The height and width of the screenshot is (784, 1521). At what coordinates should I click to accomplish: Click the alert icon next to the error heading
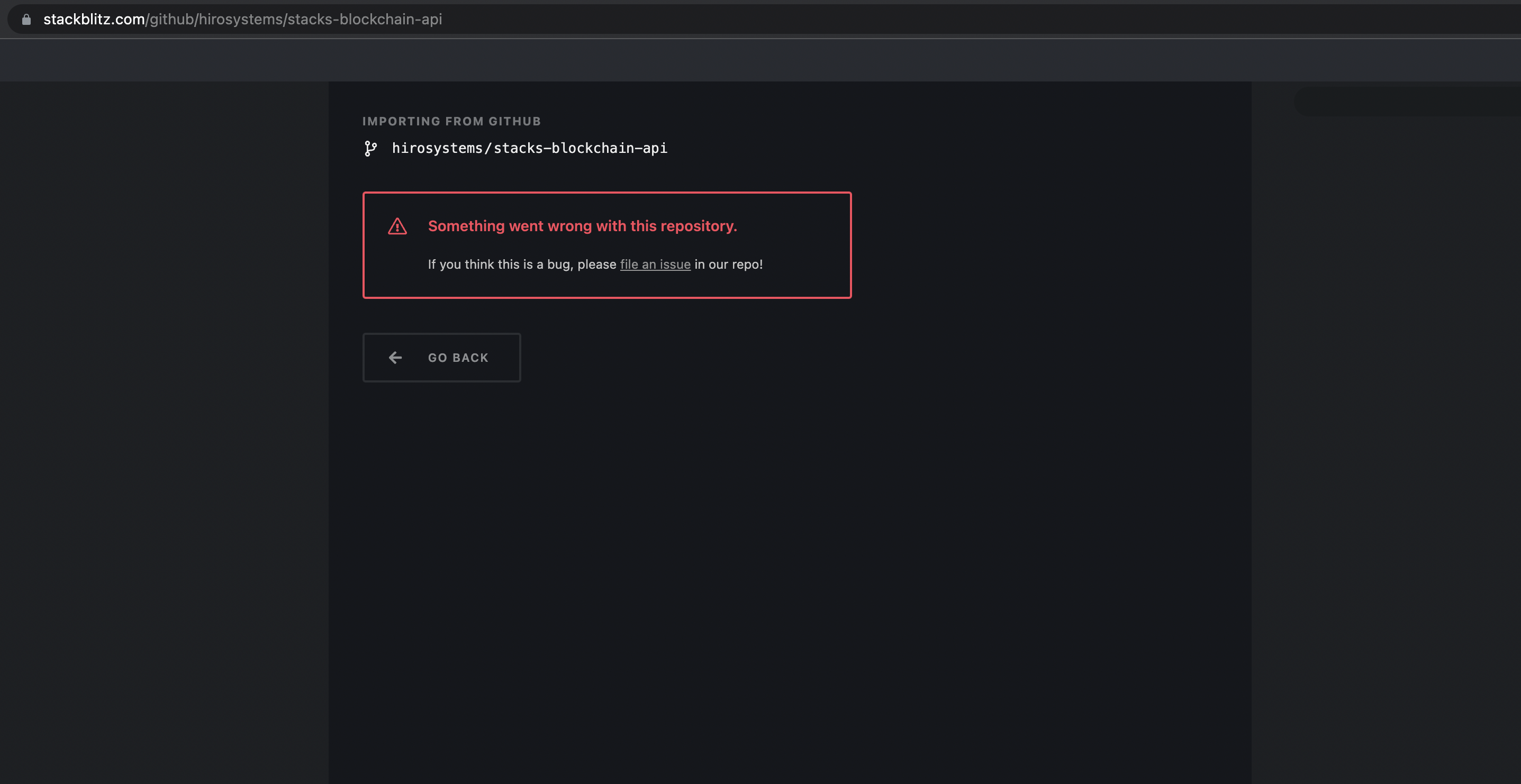click(397, 225)
